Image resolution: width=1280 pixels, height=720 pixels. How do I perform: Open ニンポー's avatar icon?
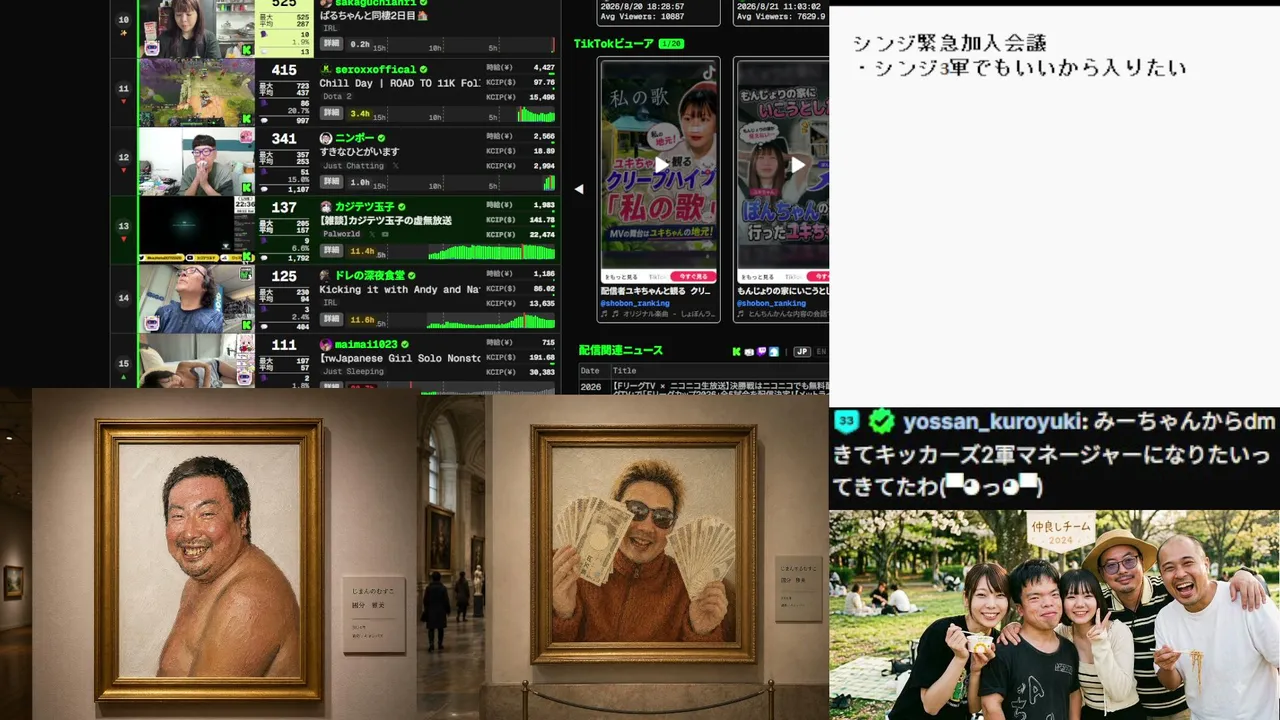coord(325,138)
